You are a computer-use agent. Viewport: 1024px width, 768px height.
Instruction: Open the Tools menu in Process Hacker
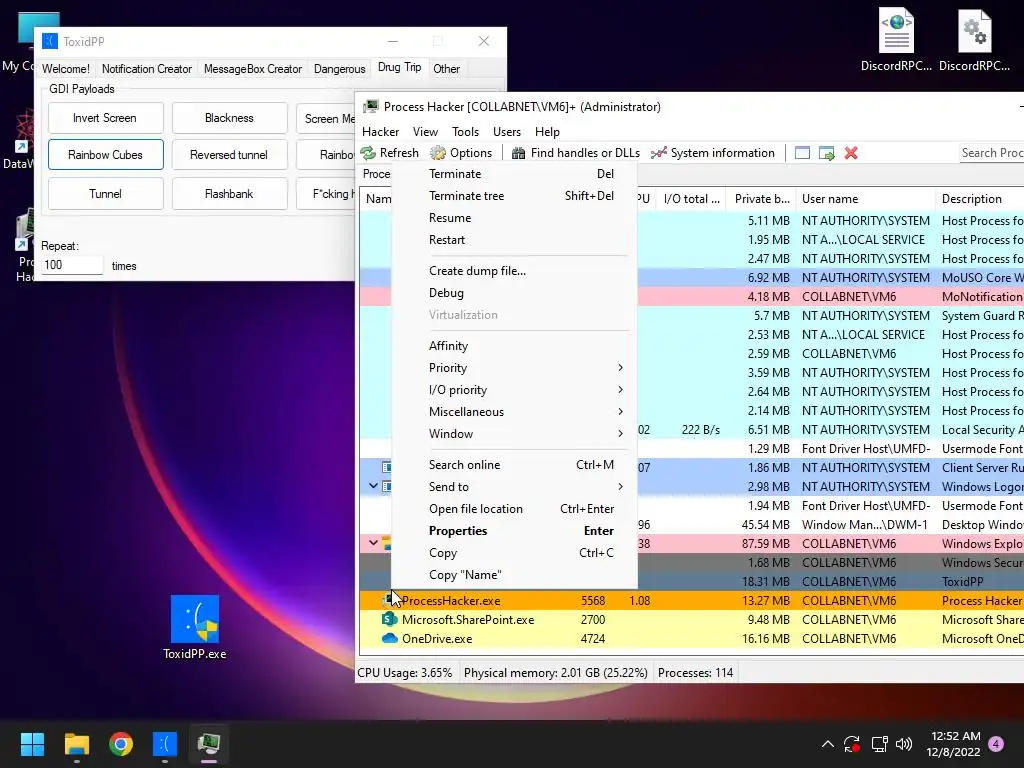coord(465,132)
